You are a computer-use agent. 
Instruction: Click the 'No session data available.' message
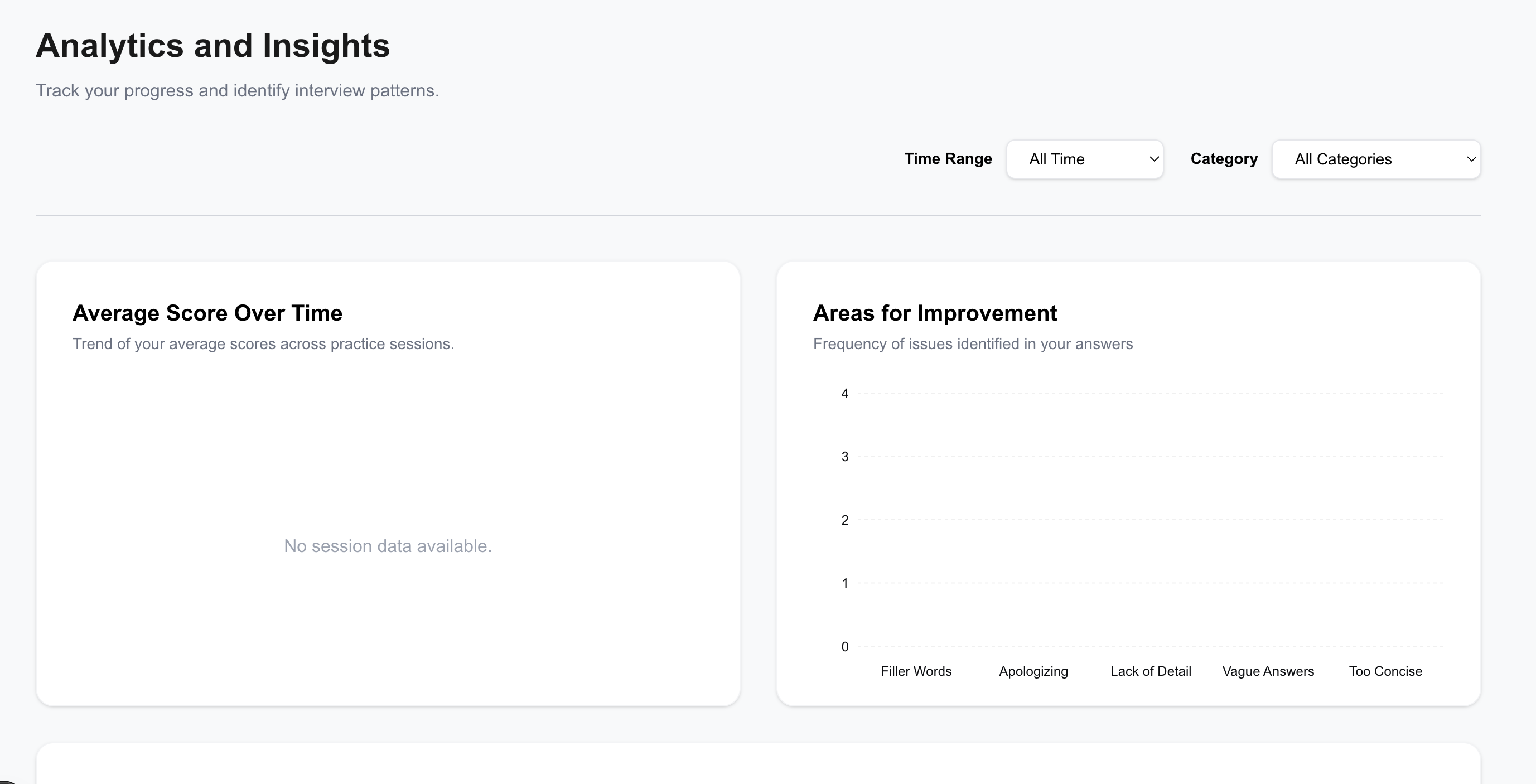click(388, 546)
